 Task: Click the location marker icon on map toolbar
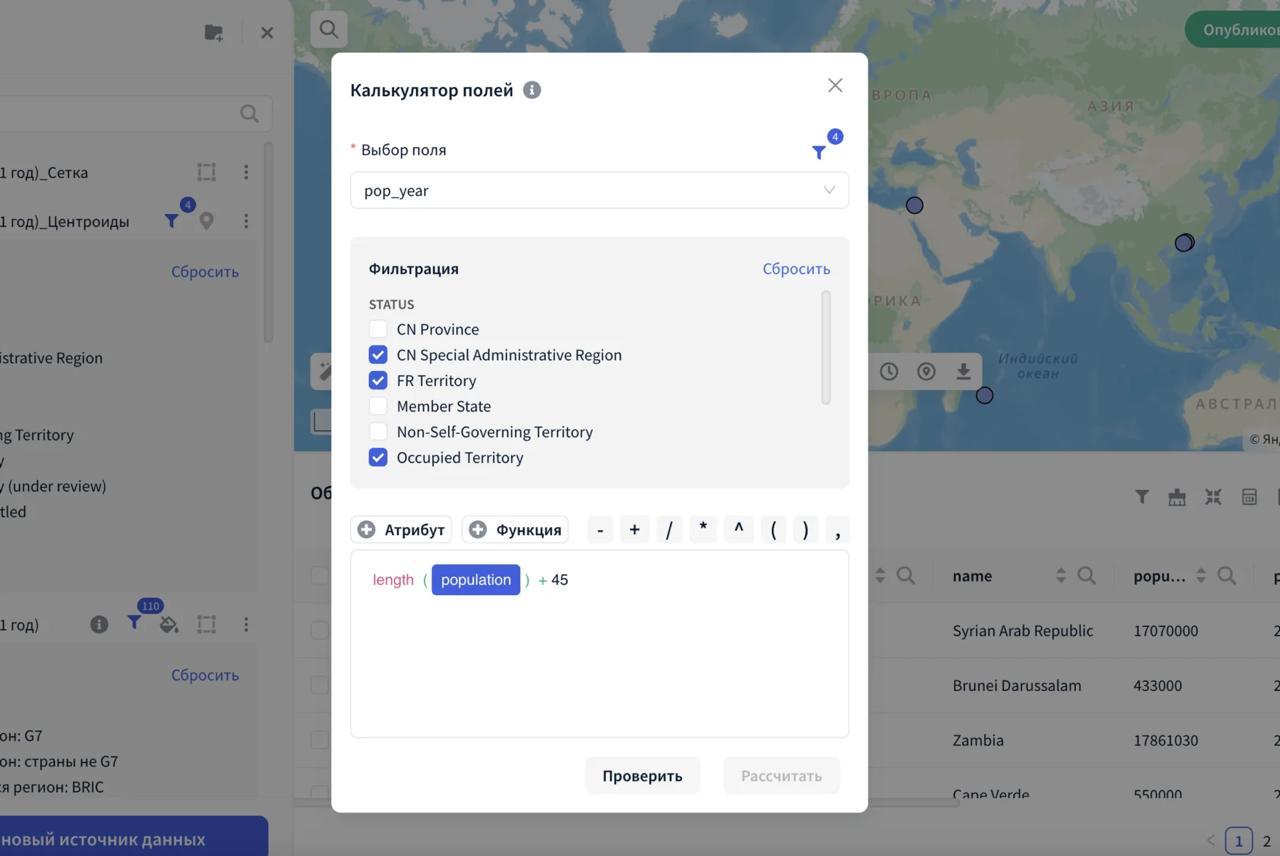927,372
